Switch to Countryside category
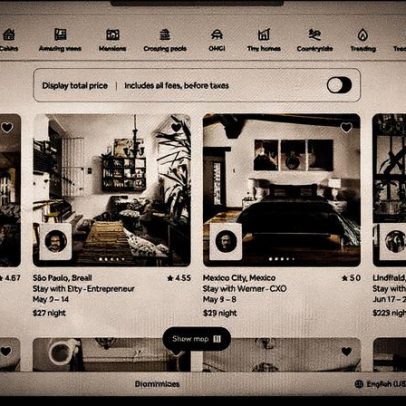406x406 pixels. point(315,40)
